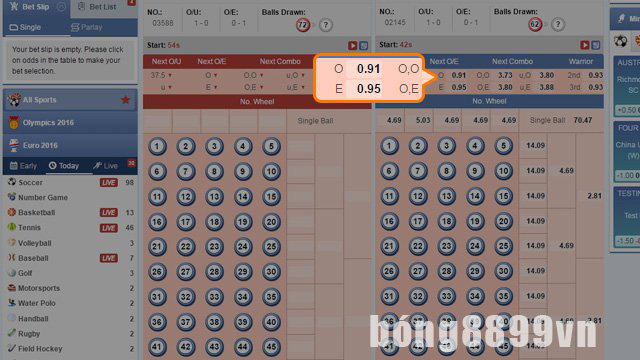
Task: Open the Olympics 2016 section
Action: click(x=70, y=122)
